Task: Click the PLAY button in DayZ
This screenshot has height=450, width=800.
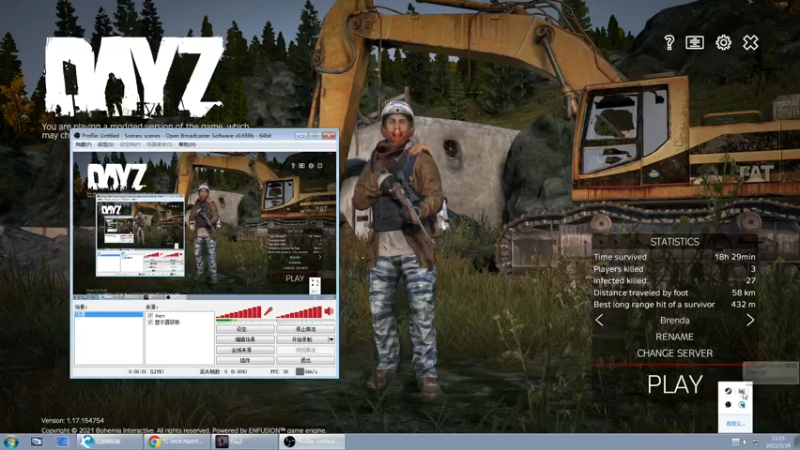Action: point(675,385)
